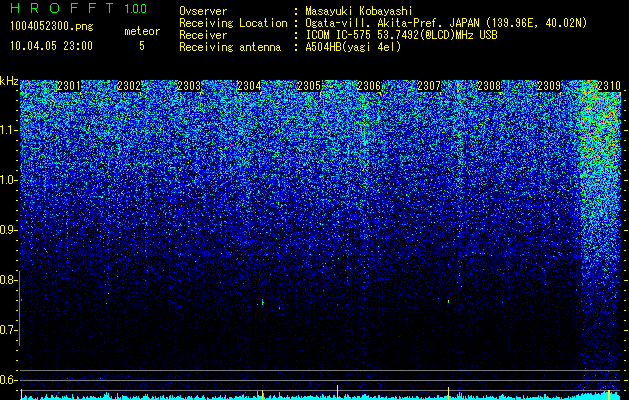Select observer name Masayuki Kobayashi
This screenshot has height=400, width=629.
[x=359, y=12]
